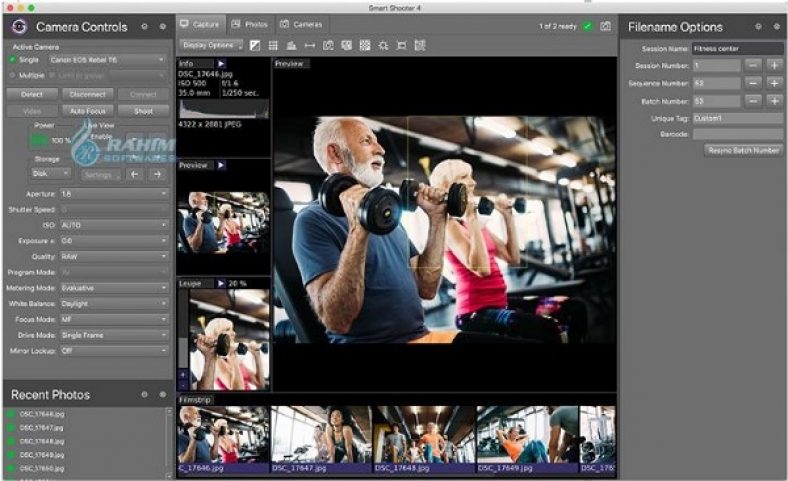788x481 pixels.
Task: Click the Resync Batch Number button
Action: click(x=743, y=150)
